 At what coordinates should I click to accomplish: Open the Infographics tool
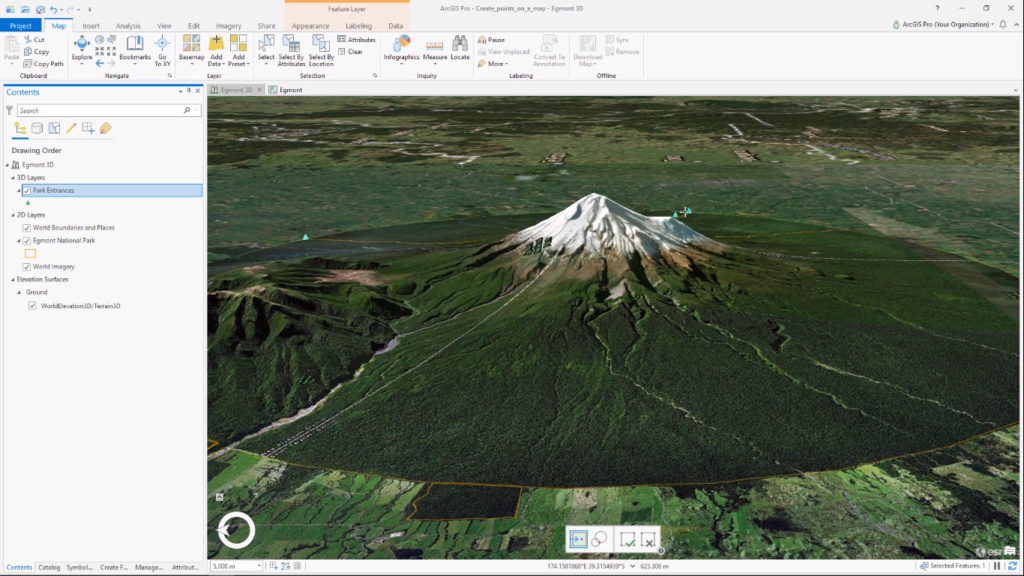(402, 50)
